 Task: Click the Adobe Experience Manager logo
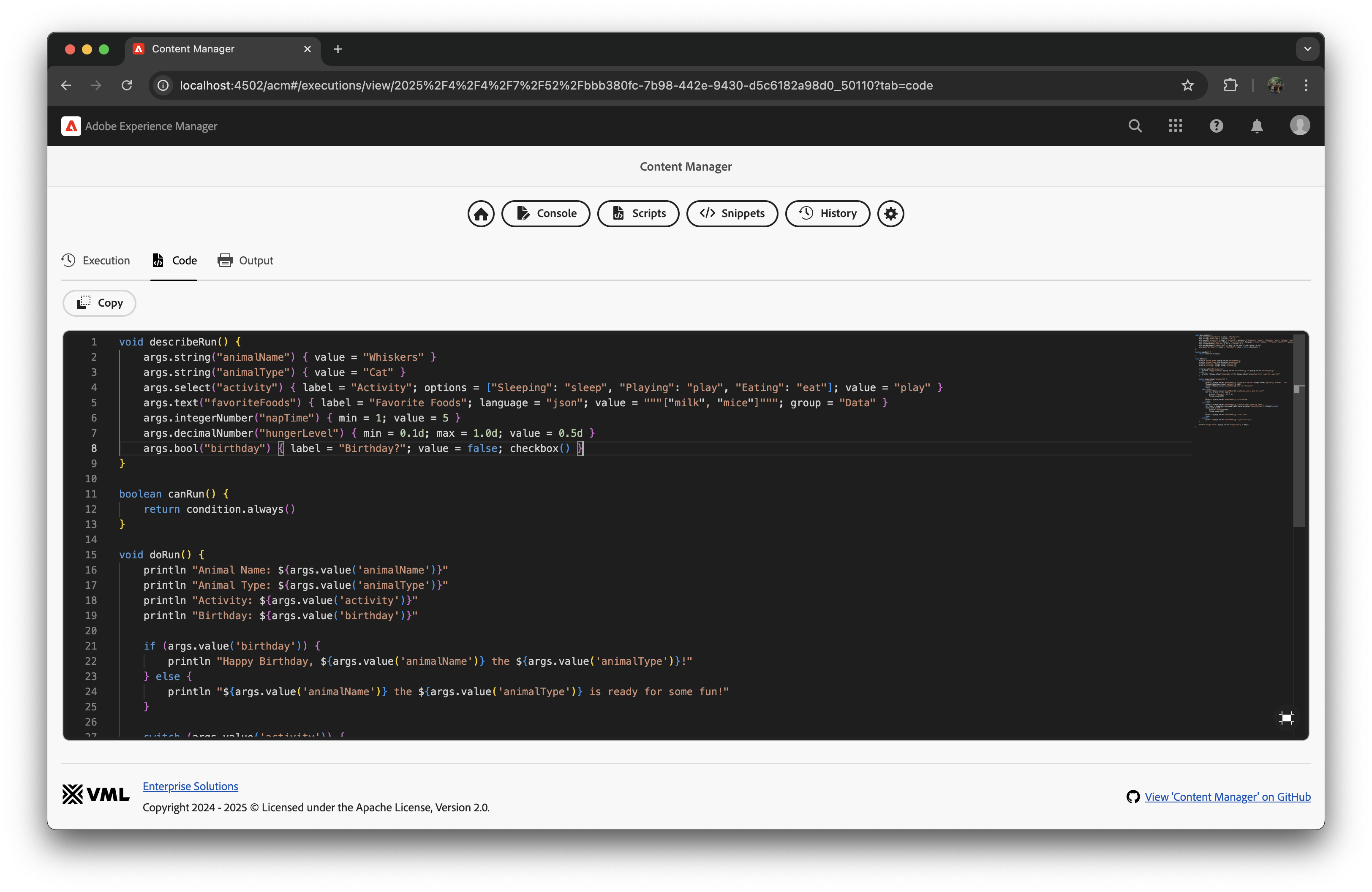(71, 126)
